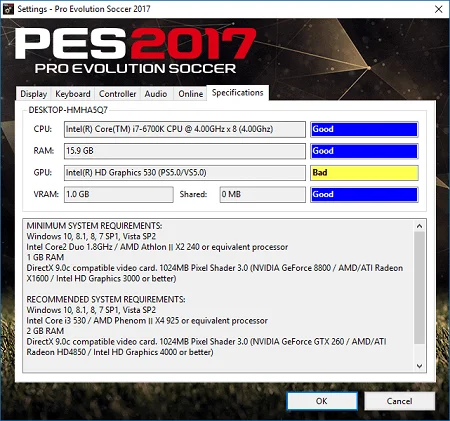Click the yellow Bad rating for GPU
The height and width of the screenshot is (421, 450).
click(x=364, y=173)
